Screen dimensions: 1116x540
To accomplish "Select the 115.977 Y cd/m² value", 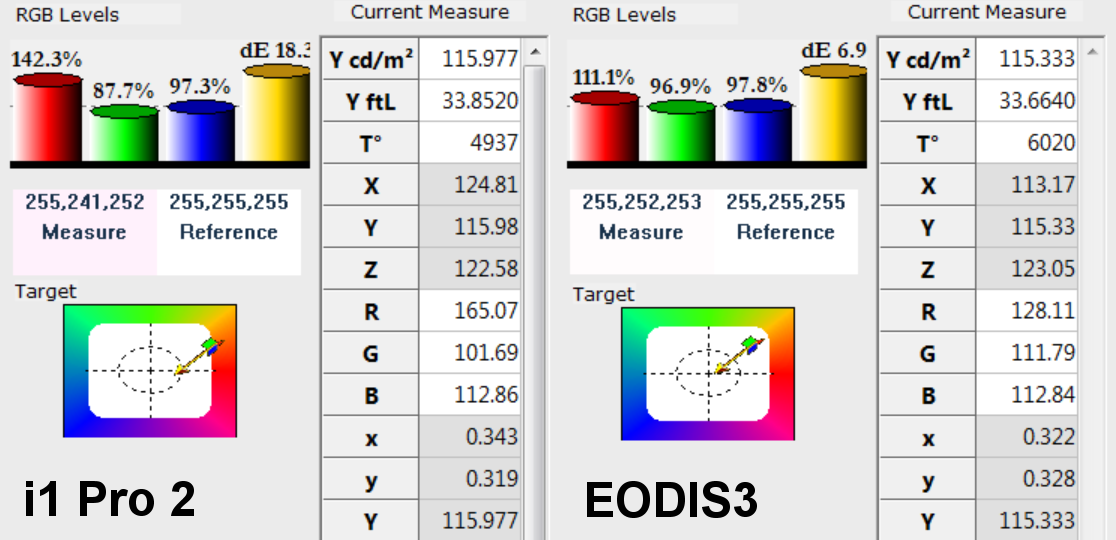I will coord(470,59).
